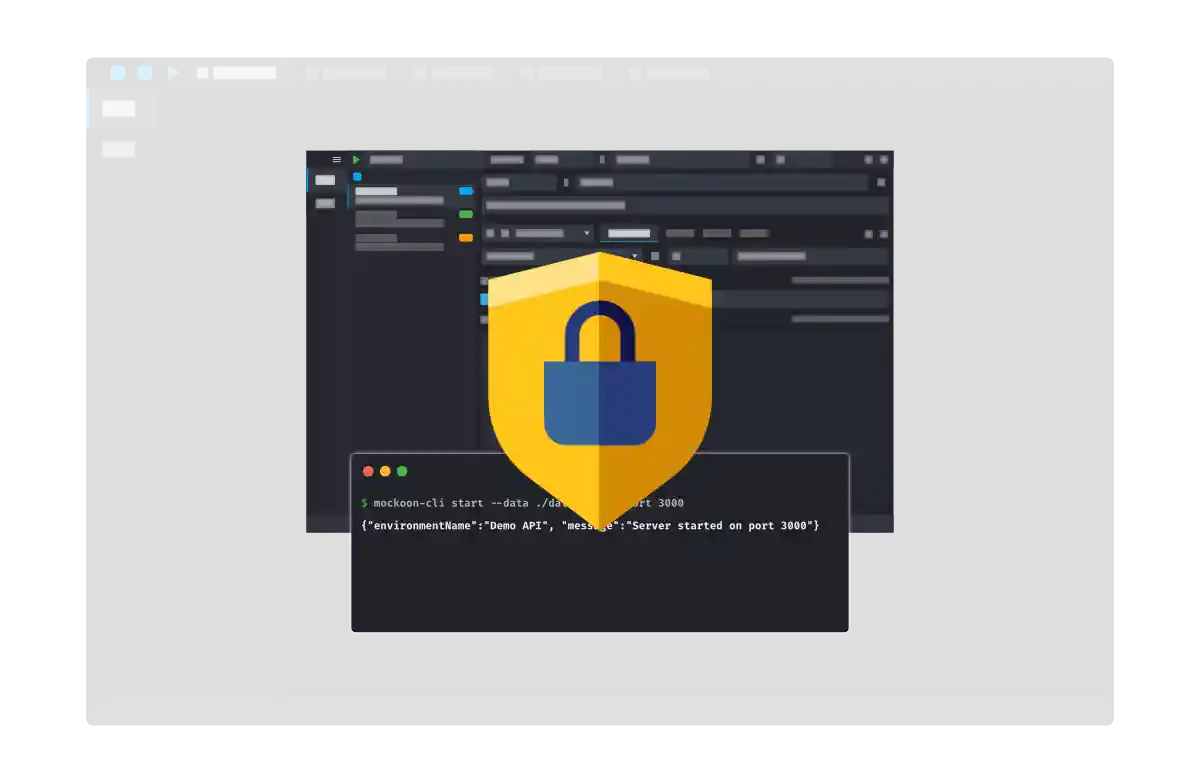Click green play icon in light background window
Viewport: 1200px width, 783px height.
(x=174, y=73)
